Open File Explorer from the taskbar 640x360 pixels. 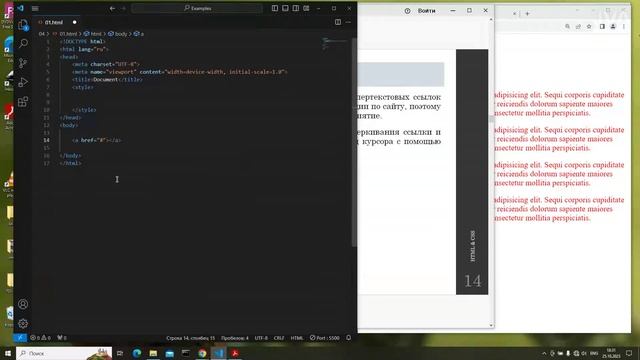tap(153, 353)
